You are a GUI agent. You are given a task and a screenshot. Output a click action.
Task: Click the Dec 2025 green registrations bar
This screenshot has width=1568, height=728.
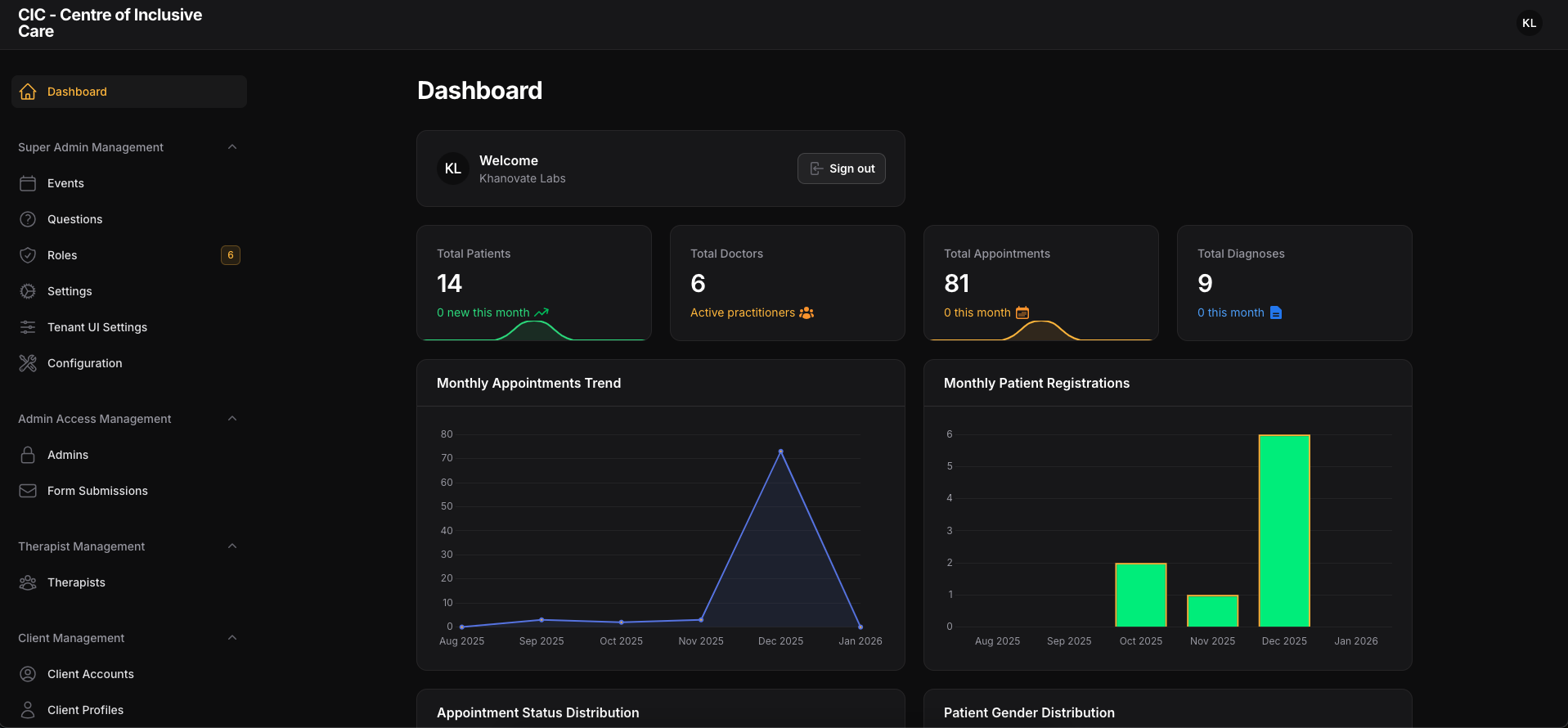1284,531
